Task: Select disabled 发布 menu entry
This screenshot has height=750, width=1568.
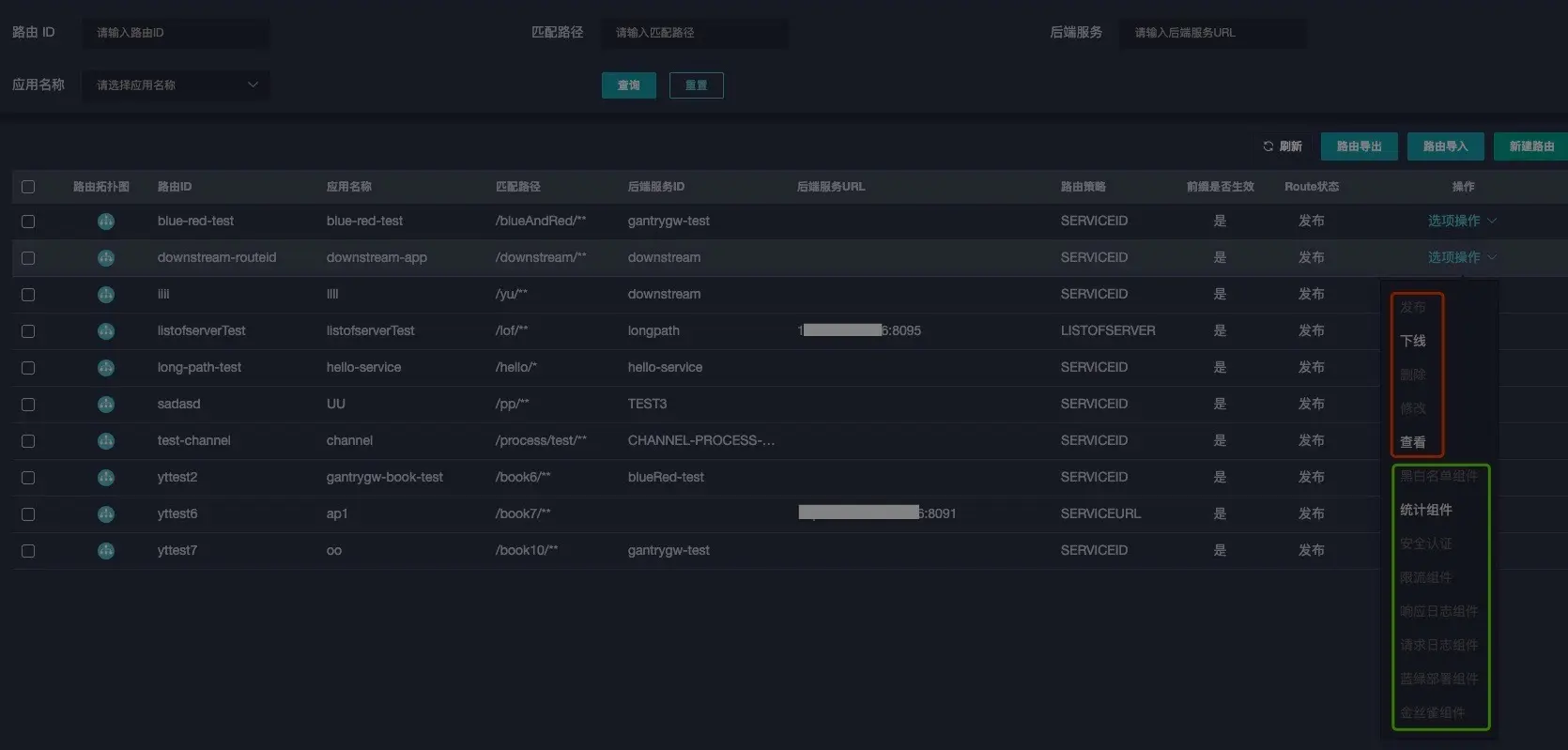Action: tap(1413, 307)
